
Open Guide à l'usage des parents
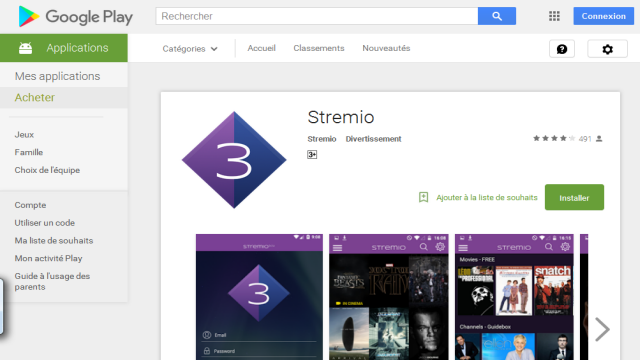52,281
